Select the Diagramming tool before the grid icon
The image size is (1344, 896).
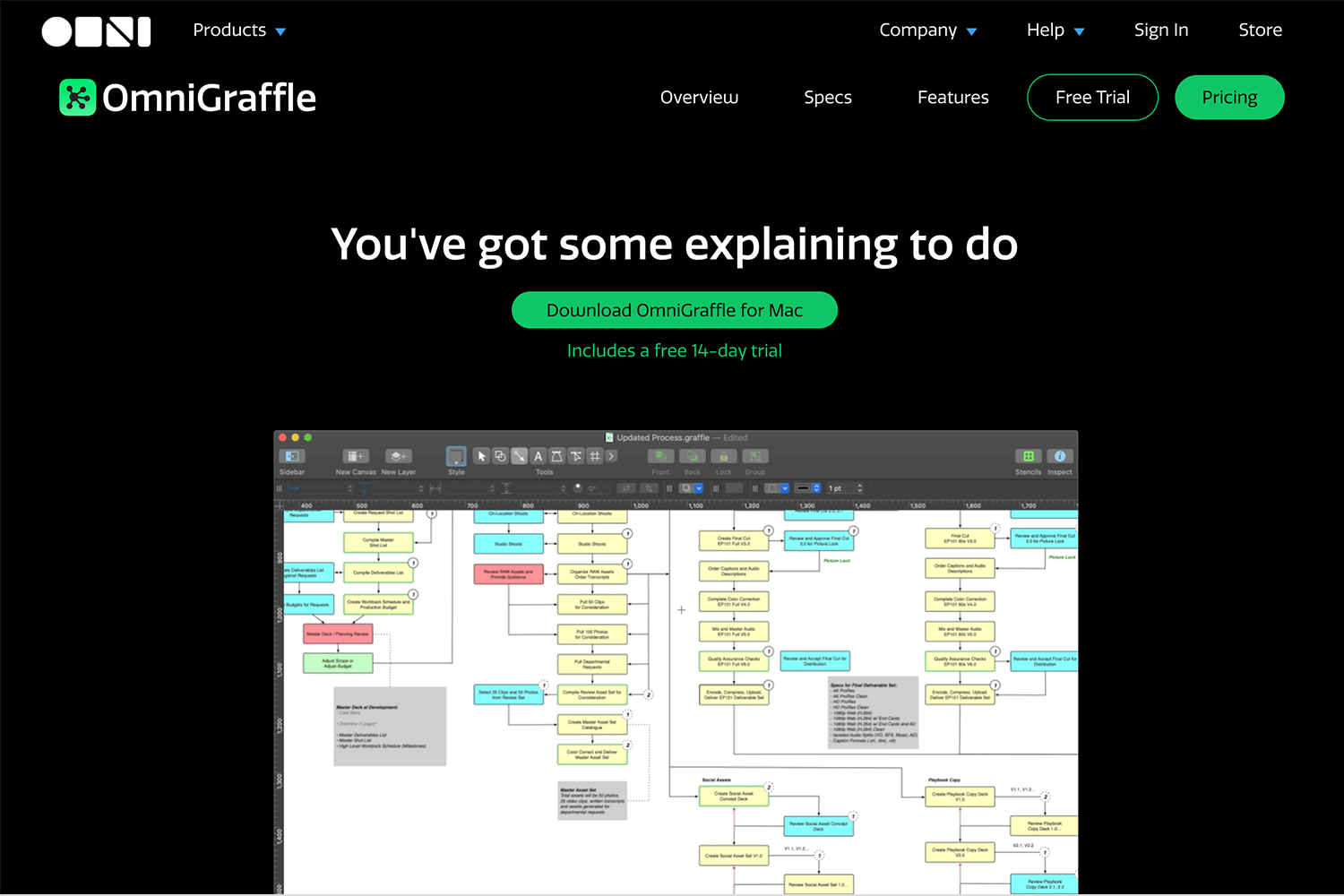pyautogui.click(x=575, y=456)
